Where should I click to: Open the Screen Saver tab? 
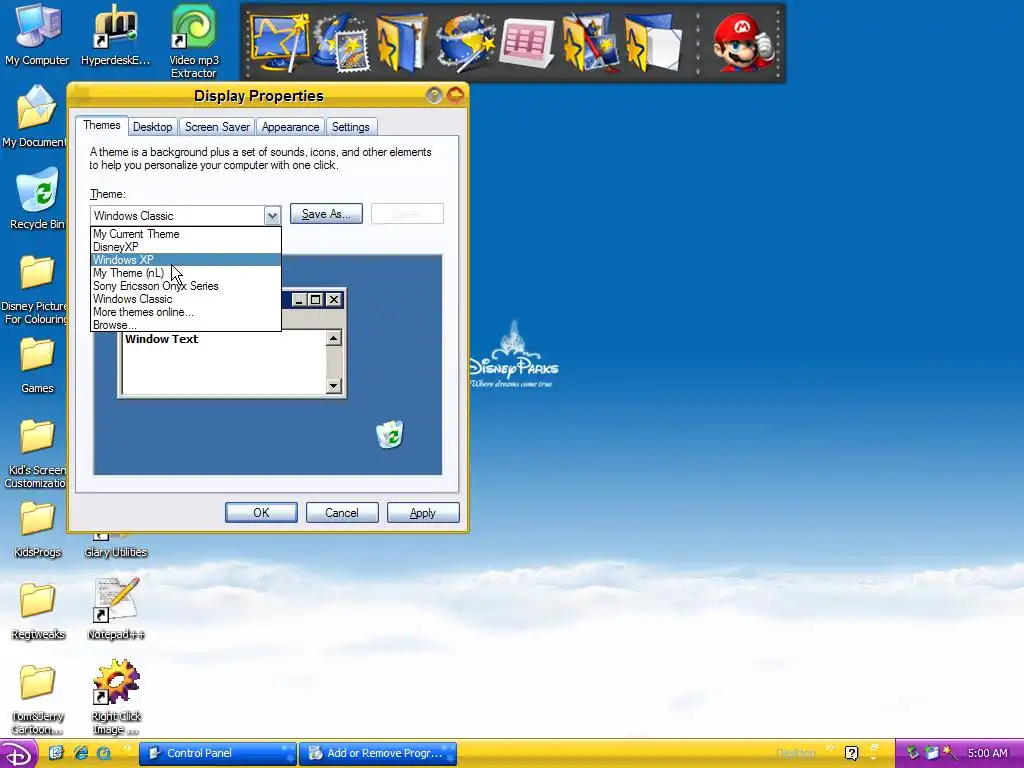pyautogui.click(x=217, y=127)
